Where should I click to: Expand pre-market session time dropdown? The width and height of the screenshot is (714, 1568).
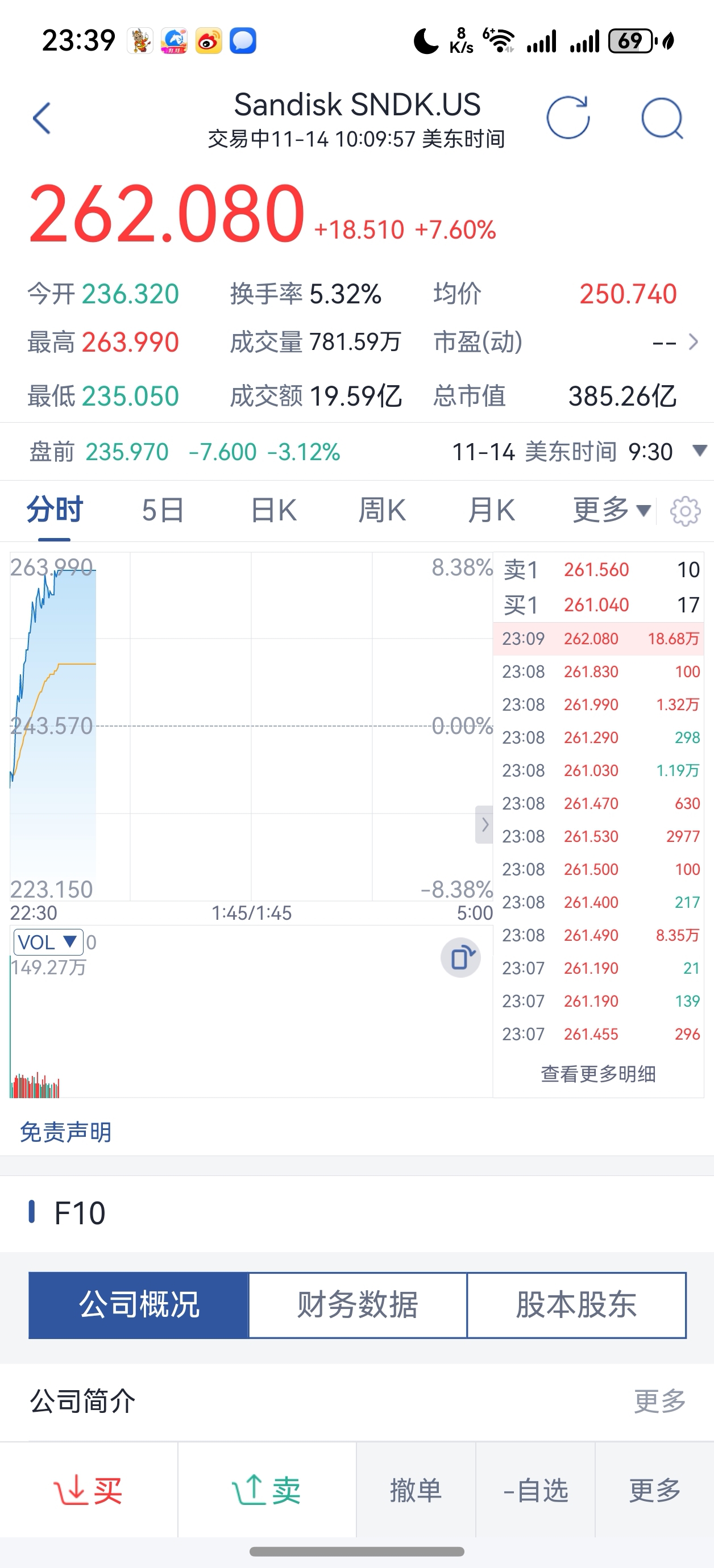point(700,451)
